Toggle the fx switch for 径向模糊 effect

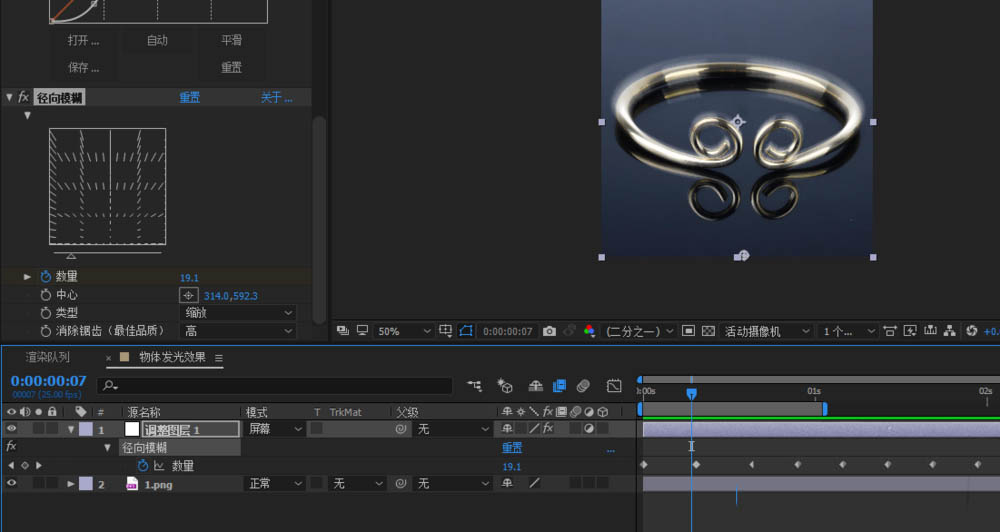(x=22, y=97)
